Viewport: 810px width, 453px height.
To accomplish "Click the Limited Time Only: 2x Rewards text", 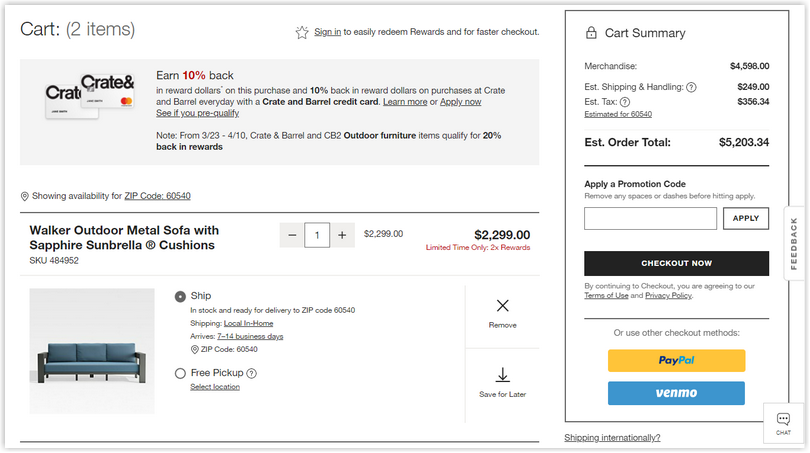I will point(478,247).
